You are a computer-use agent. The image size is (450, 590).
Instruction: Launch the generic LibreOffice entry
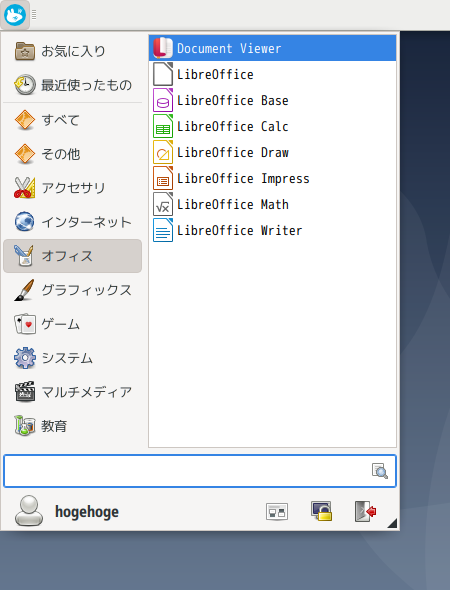[x=272, y=75]
